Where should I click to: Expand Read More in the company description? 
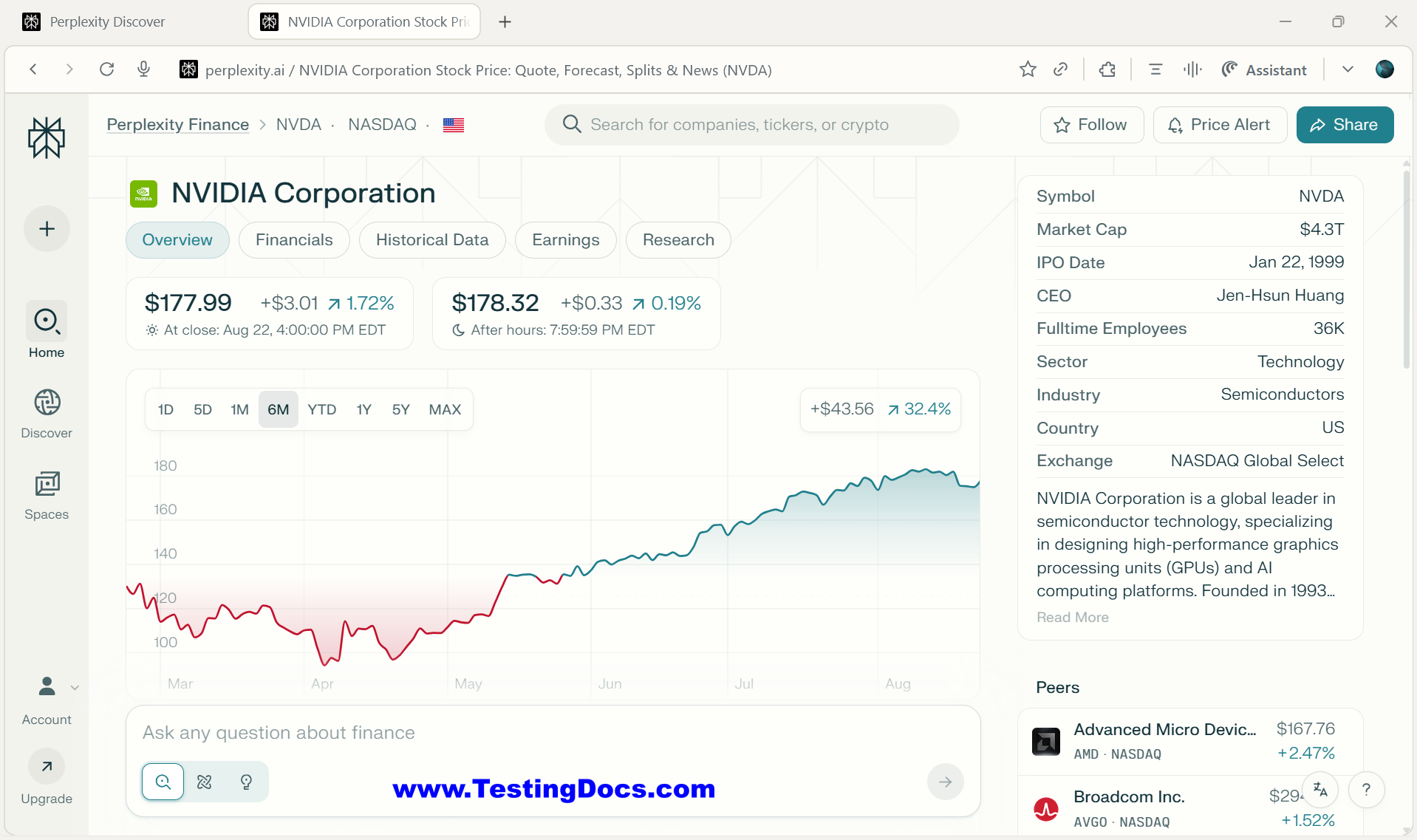[x=1072, y=617]
